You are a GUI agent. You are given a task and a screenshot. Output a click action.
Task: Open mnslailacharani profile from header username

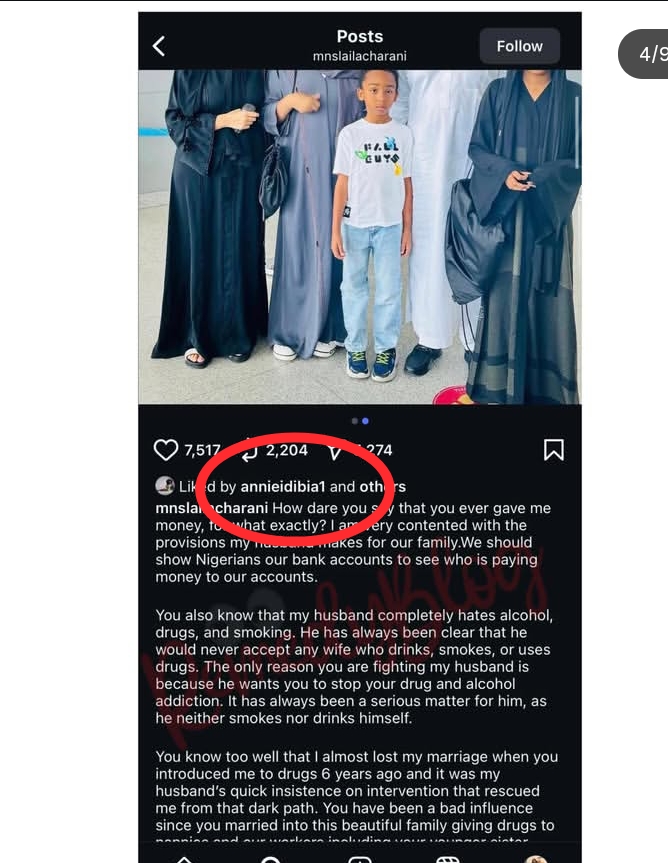click(x=360, y=56)
